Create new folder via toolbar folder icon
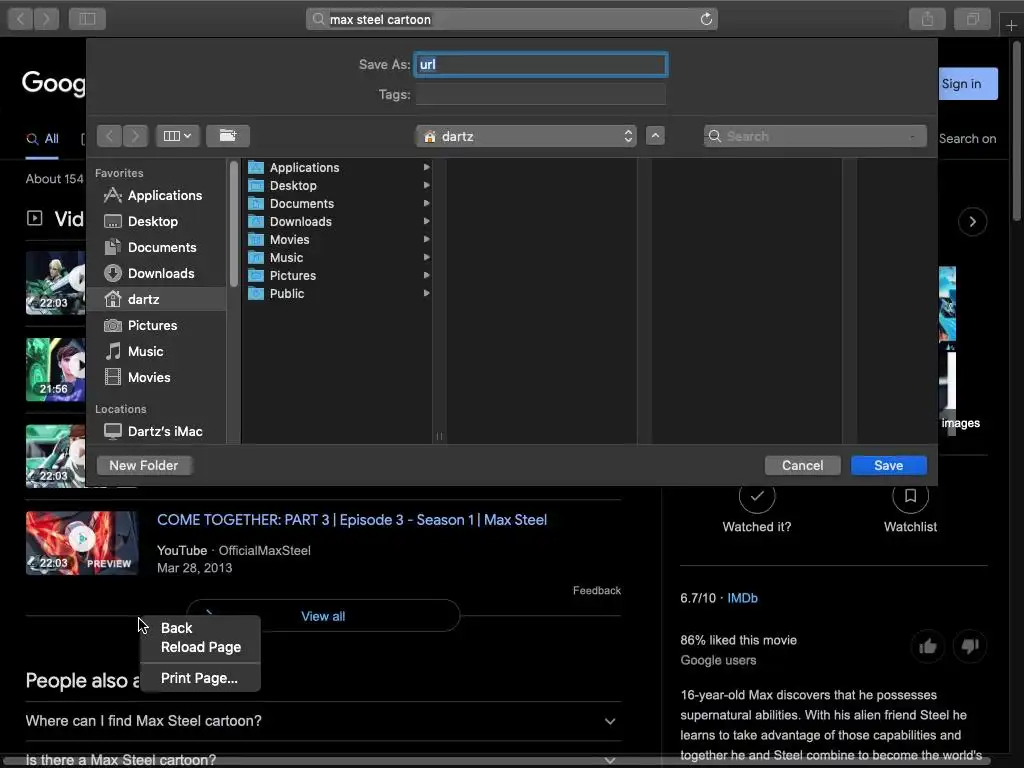 (x=228, y=136)
